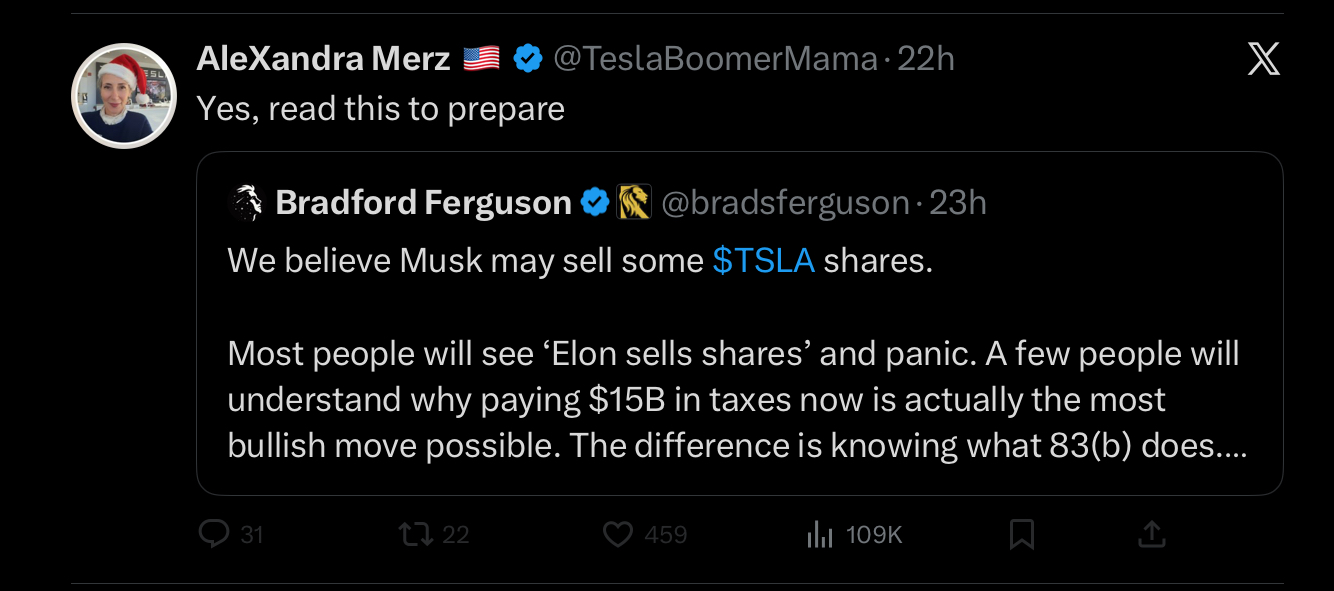The image size is (1334, 591).
Task: Click the reply comment icon
Action: [x=214, y=535]
